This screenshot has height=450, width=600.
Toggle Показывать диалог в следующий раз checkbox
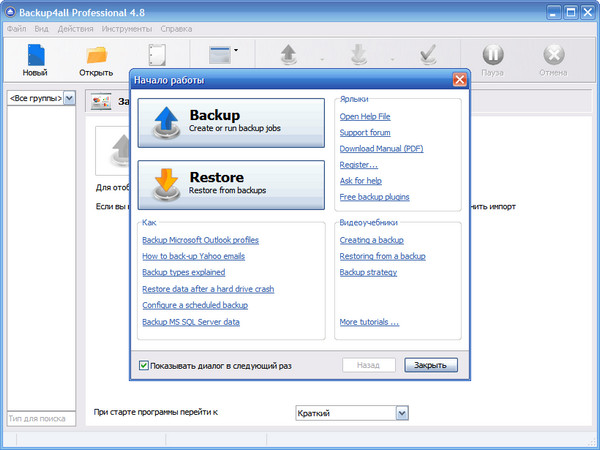[x=144, y=365]
